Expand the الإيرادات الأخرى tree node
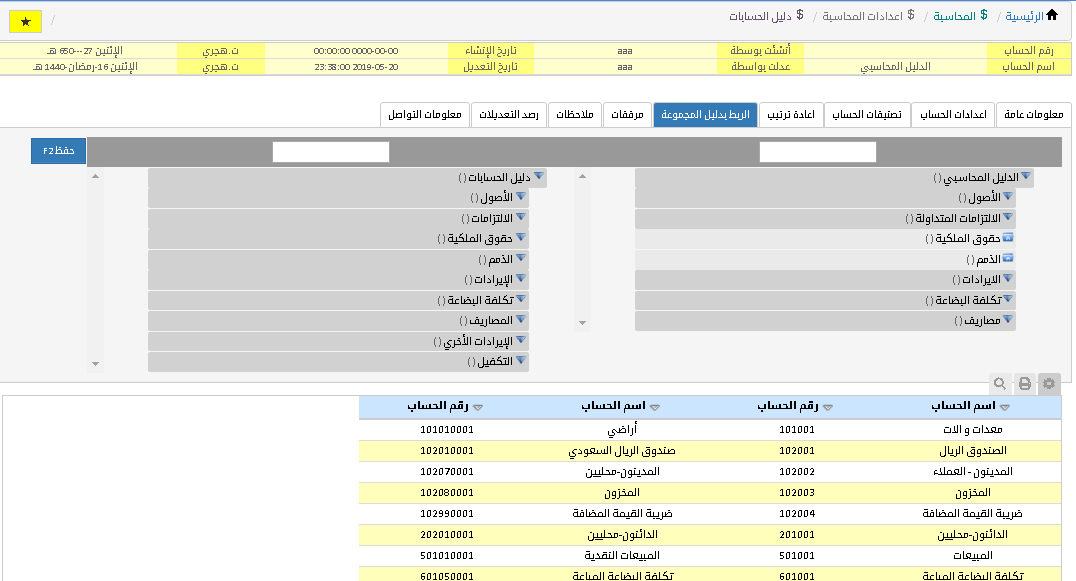 coord(521,341)
